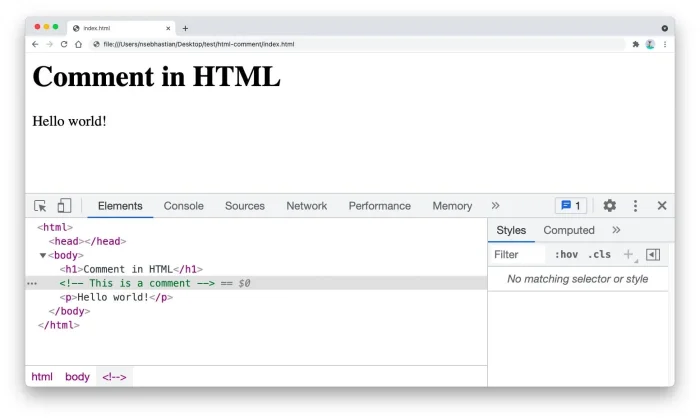This screenshot has height=420, width=700.
Task: Go back with the browser back arrow
Action: (35, 44)
